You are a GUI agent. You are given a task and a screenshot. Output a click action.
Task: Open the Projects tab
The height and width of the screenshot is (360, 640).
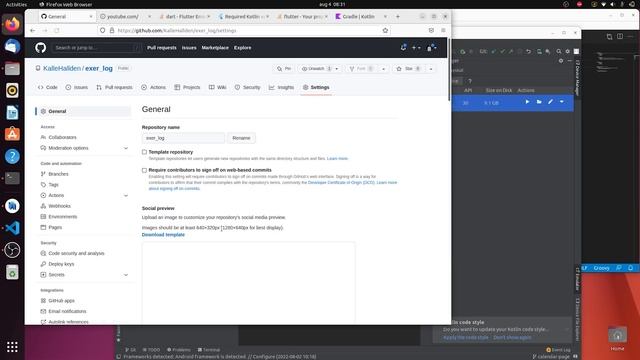coord(187,87)
